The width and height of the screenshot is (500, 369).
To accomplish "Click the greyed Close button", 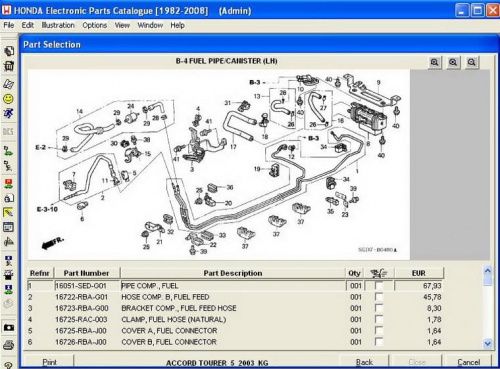I will pos(417,362).
